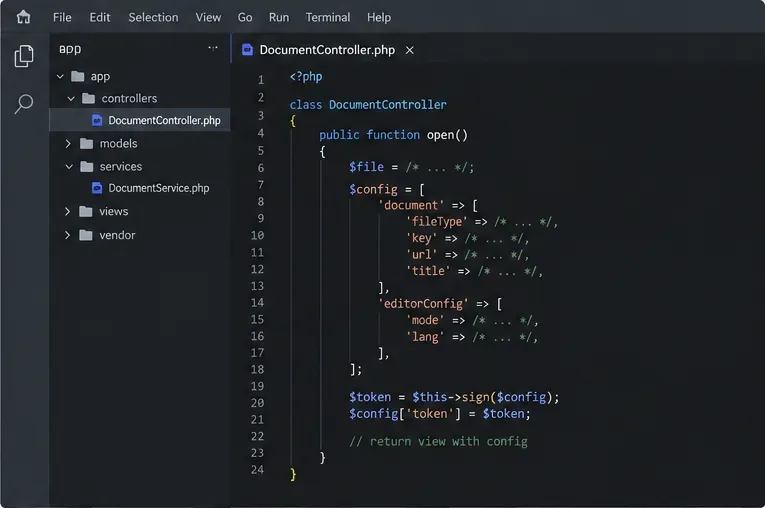The image size is (765, 508).
Task: Expand the views folder chevron
Action: click(x=67, y=211)
